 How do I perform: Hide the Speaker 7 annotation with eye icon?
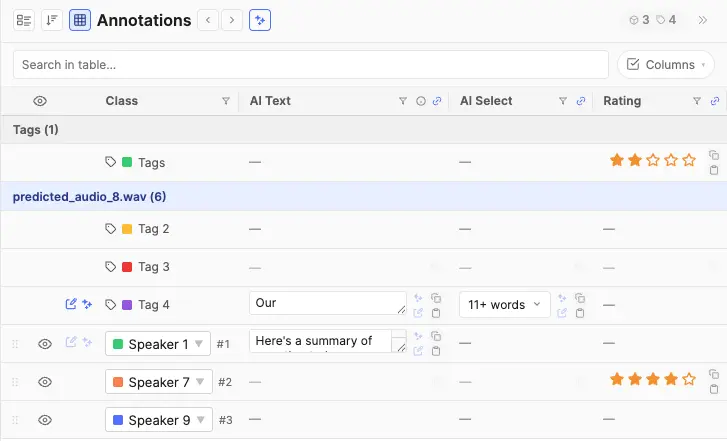point(45,382)
